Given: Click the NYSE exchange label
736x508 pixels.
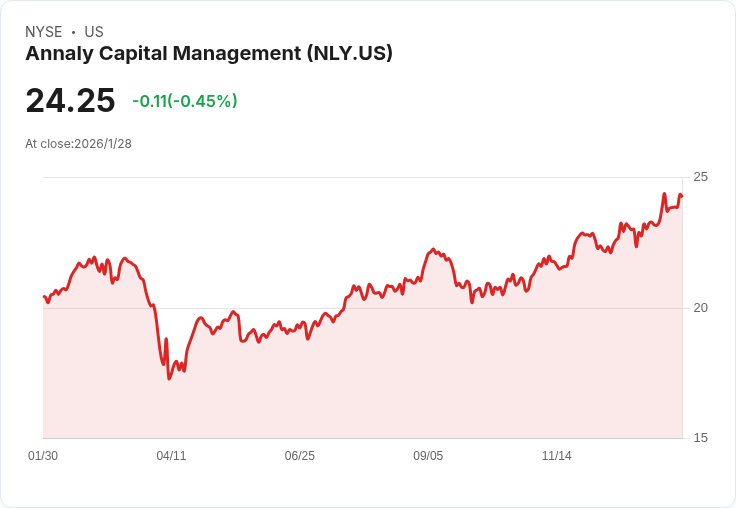Looking at the screenshot, I should point(44,32).
